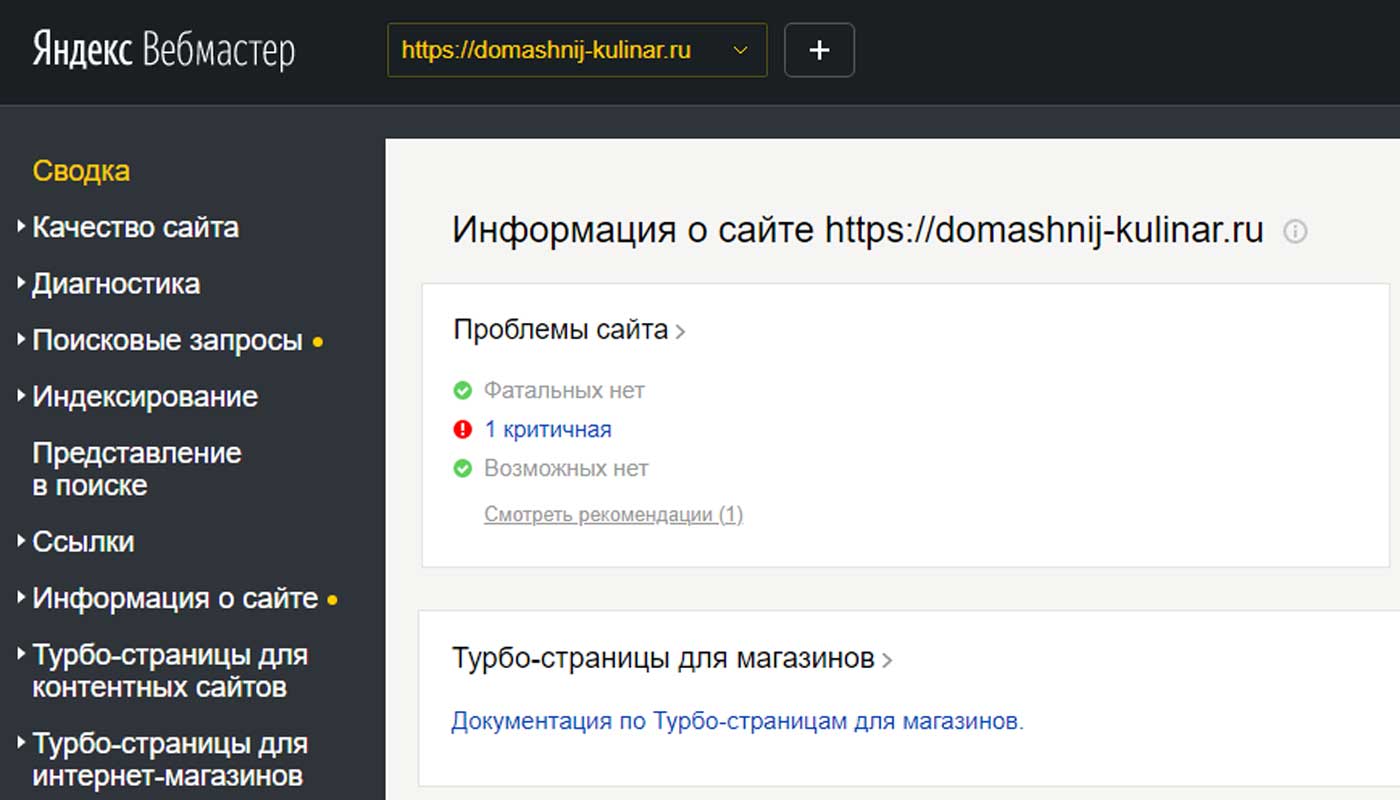Open Смотреть рекомендации (1) link
The image size is (1400, 800).
click(613, 515)
